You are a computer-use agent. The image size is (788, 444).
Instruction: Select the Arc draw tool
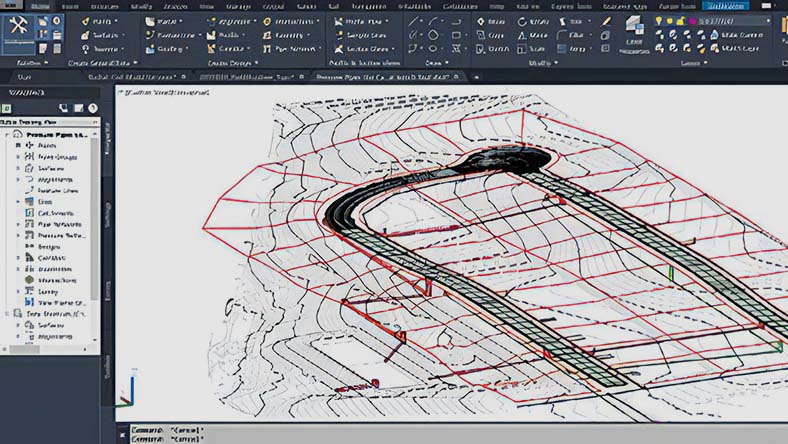[x=434, y=22]
